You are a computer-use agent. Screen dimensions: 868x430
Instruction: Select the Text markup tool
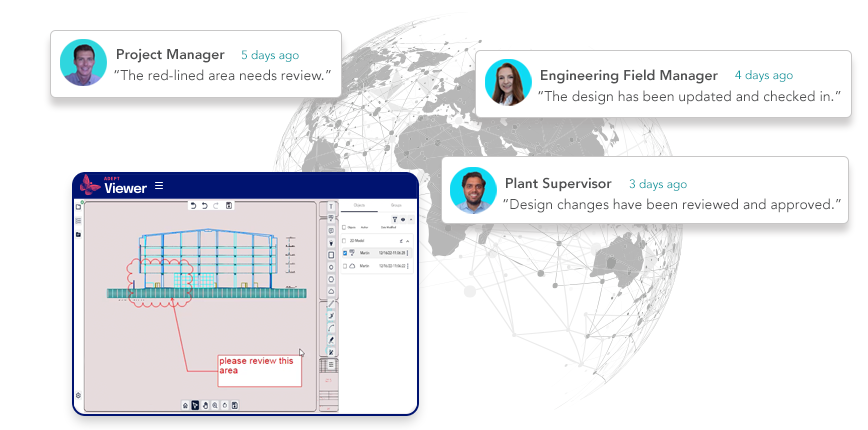(331, 206)
